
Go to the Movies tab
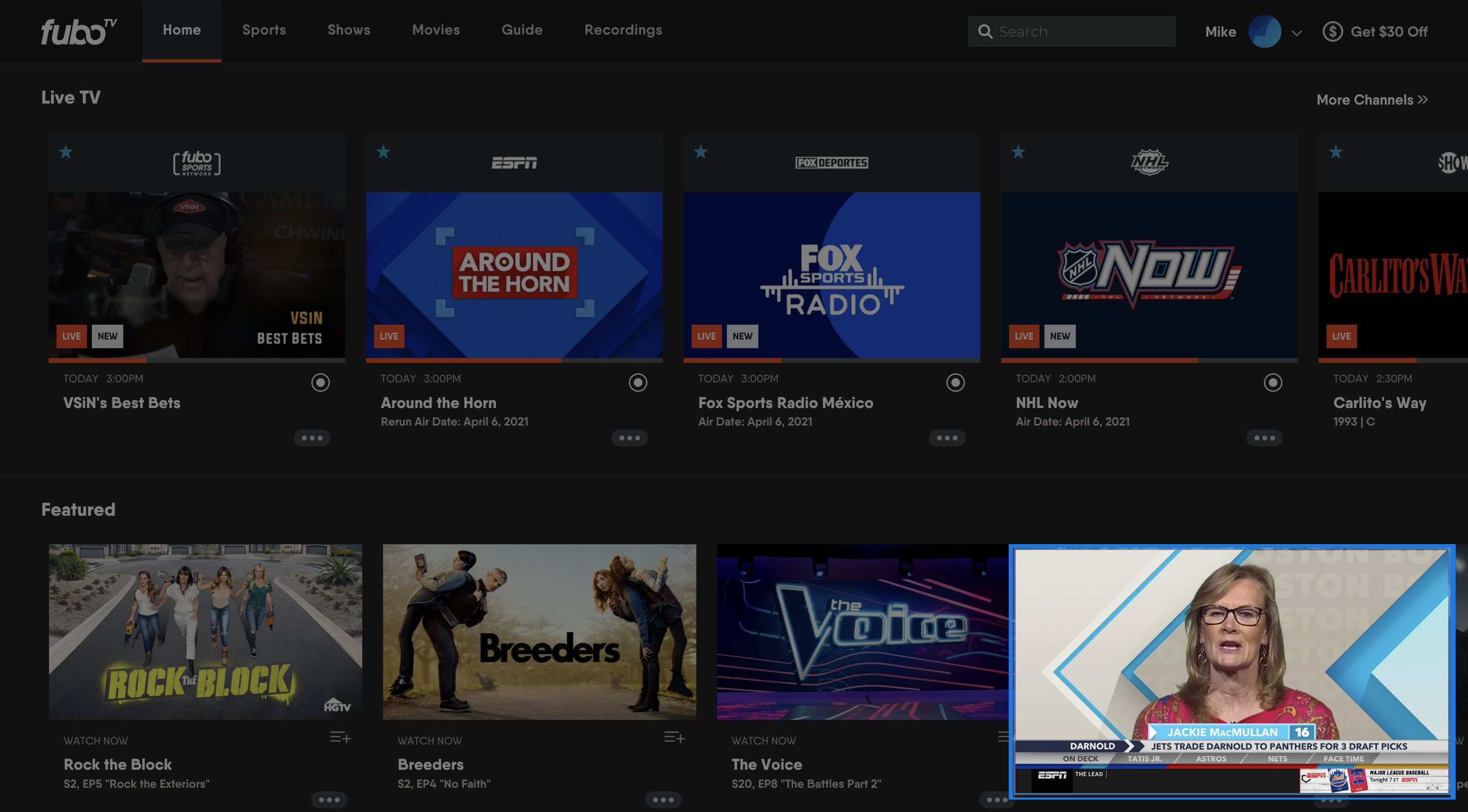pos(436,30)
